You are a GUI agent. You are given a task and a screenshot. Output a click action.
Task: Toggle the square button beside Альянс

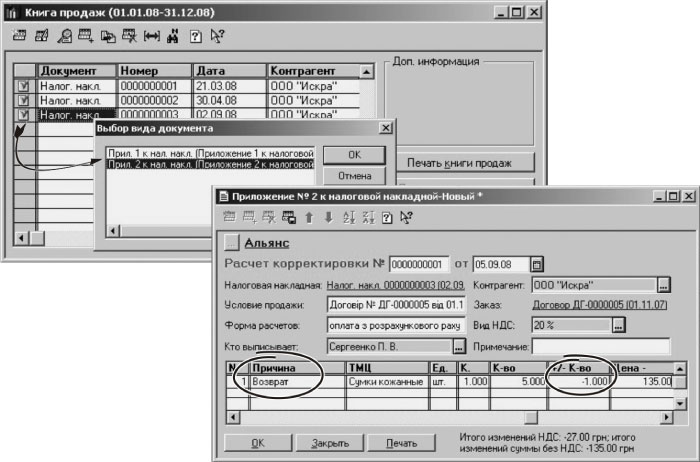pyautogui.click(x=232, y=241)
